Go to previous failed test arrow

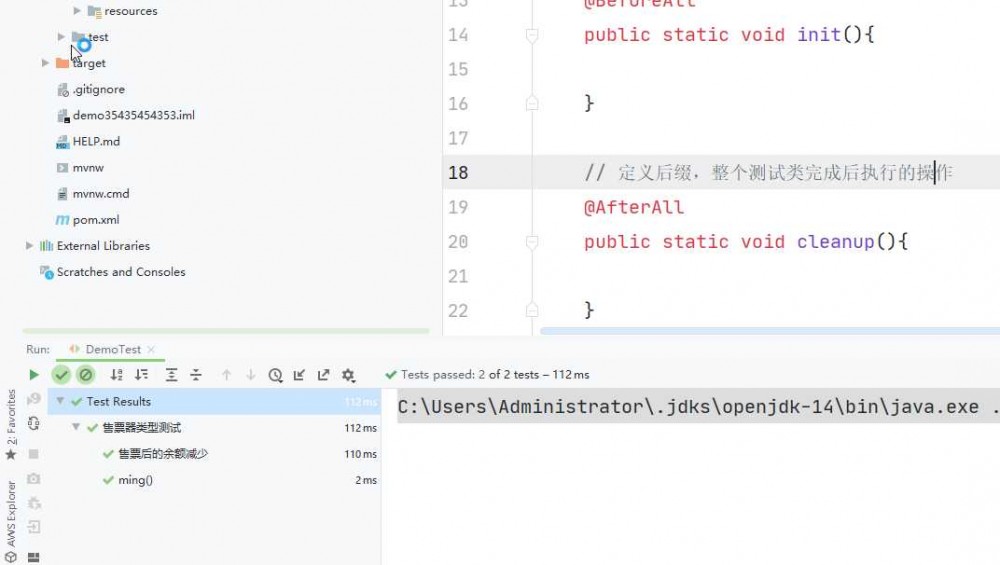(x=226, y=375)
